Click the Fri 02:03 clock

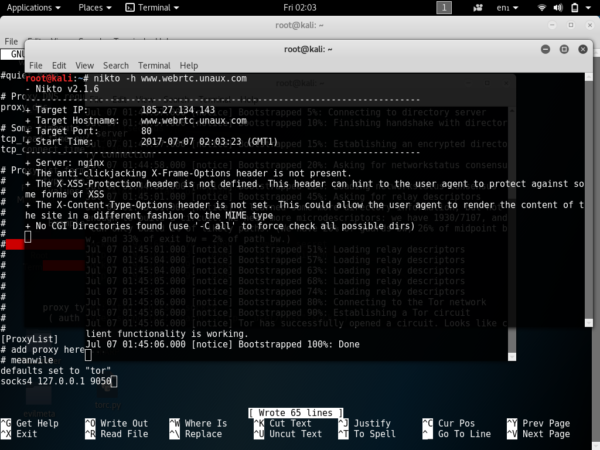(x=299, y=7)
